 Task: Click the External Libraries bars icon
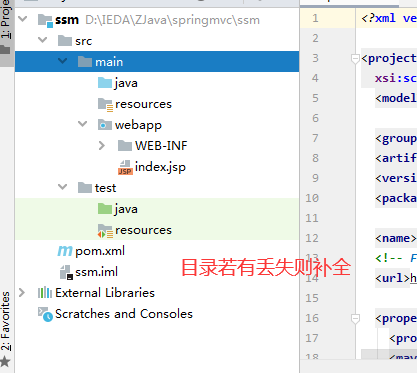point(45,293)
